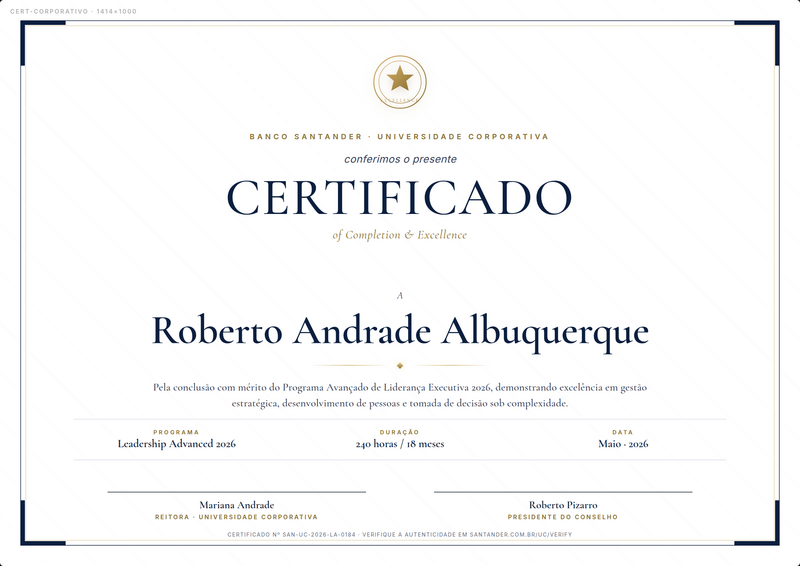This screenshot has height=566, width=800.
Task: Select the name "Roberto Andrade Albuquerque"
Action: click(x=400, y=332)
